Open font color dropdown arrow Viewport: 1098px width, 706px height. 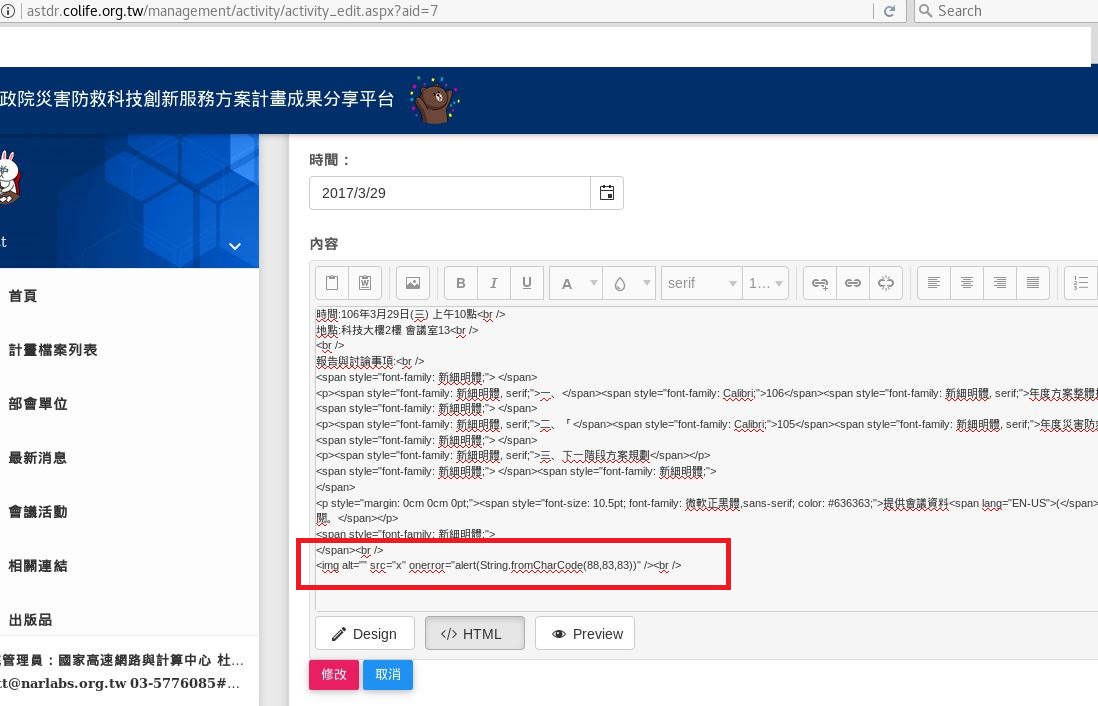click(x=594, y=283)
